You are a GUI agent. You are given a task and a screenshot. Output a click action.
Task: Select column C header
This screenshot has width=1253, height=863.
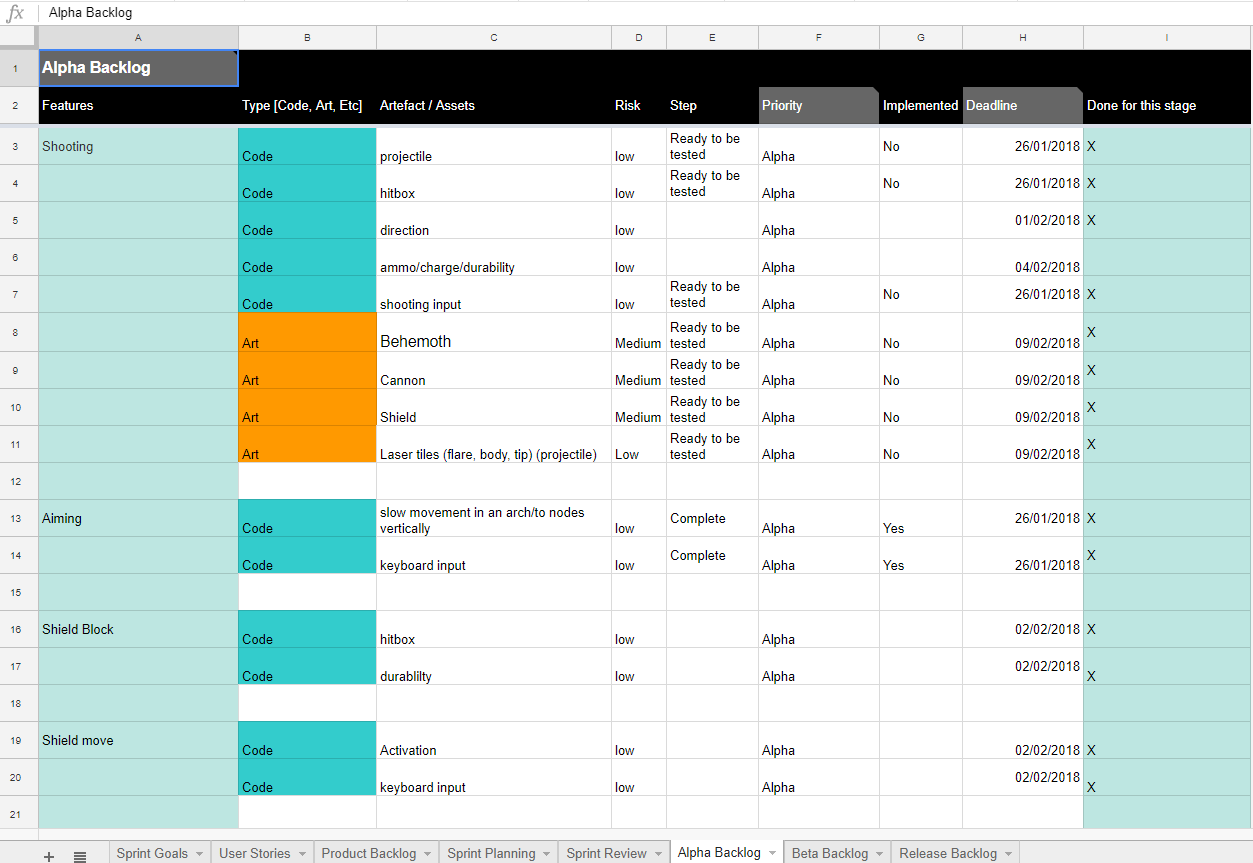[x=494, y=38]
